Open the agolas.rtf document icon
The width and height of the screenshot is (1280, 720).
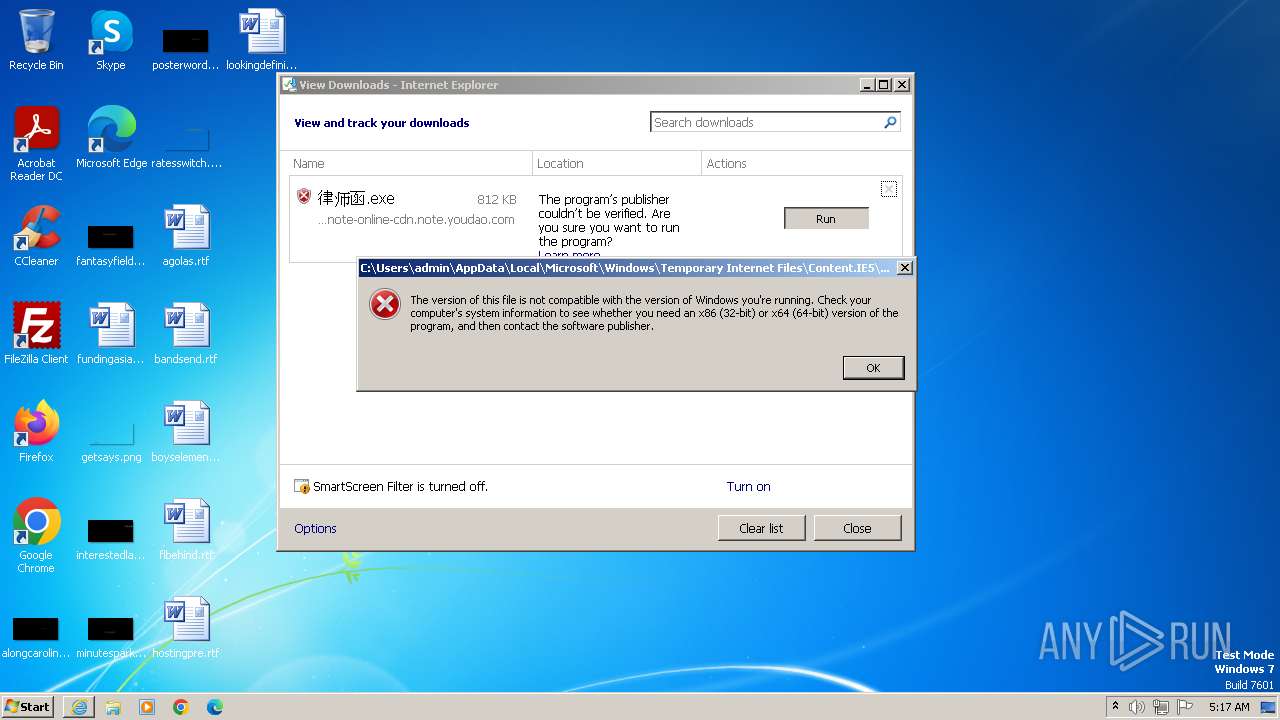click(x=186, y=236)
